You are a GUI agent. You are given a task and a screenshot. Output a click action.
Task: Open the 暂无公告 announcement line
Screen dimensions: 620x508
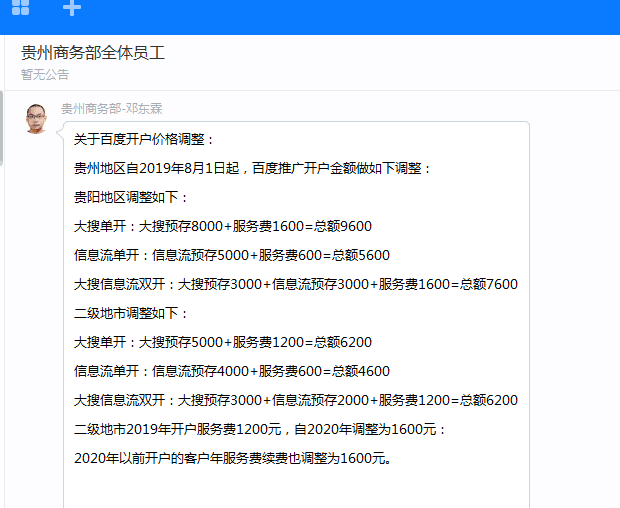point(45,74)
